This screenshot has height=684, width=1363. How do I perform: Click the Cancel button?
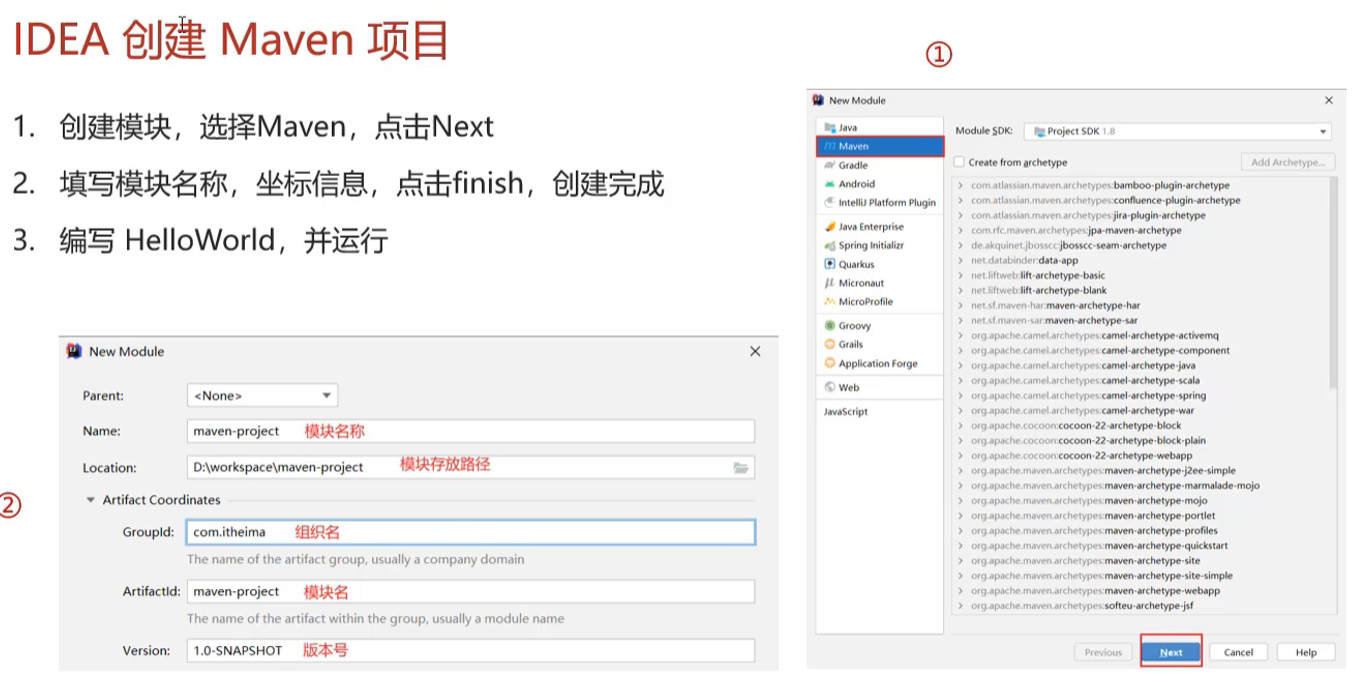1238,652
